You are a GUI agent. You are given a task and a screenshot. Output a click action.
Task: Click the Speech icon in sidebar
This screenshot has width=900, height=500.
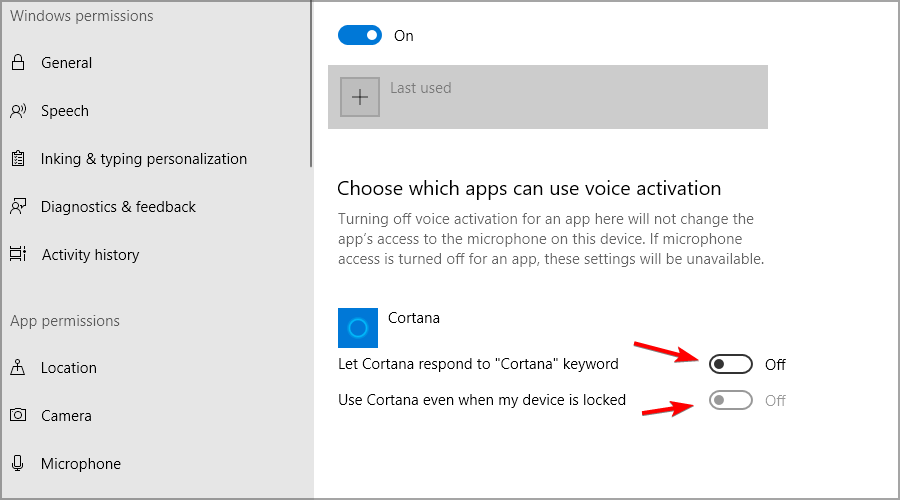[18, 111]
